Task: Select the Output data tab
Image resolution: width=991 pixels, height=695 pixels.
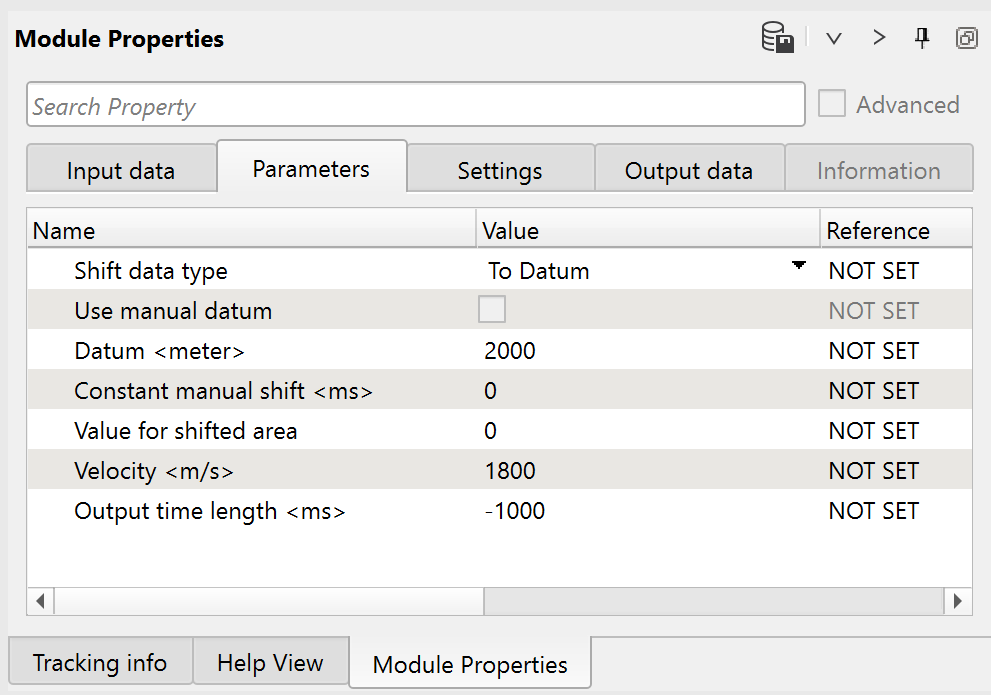Action: point(688,170)
